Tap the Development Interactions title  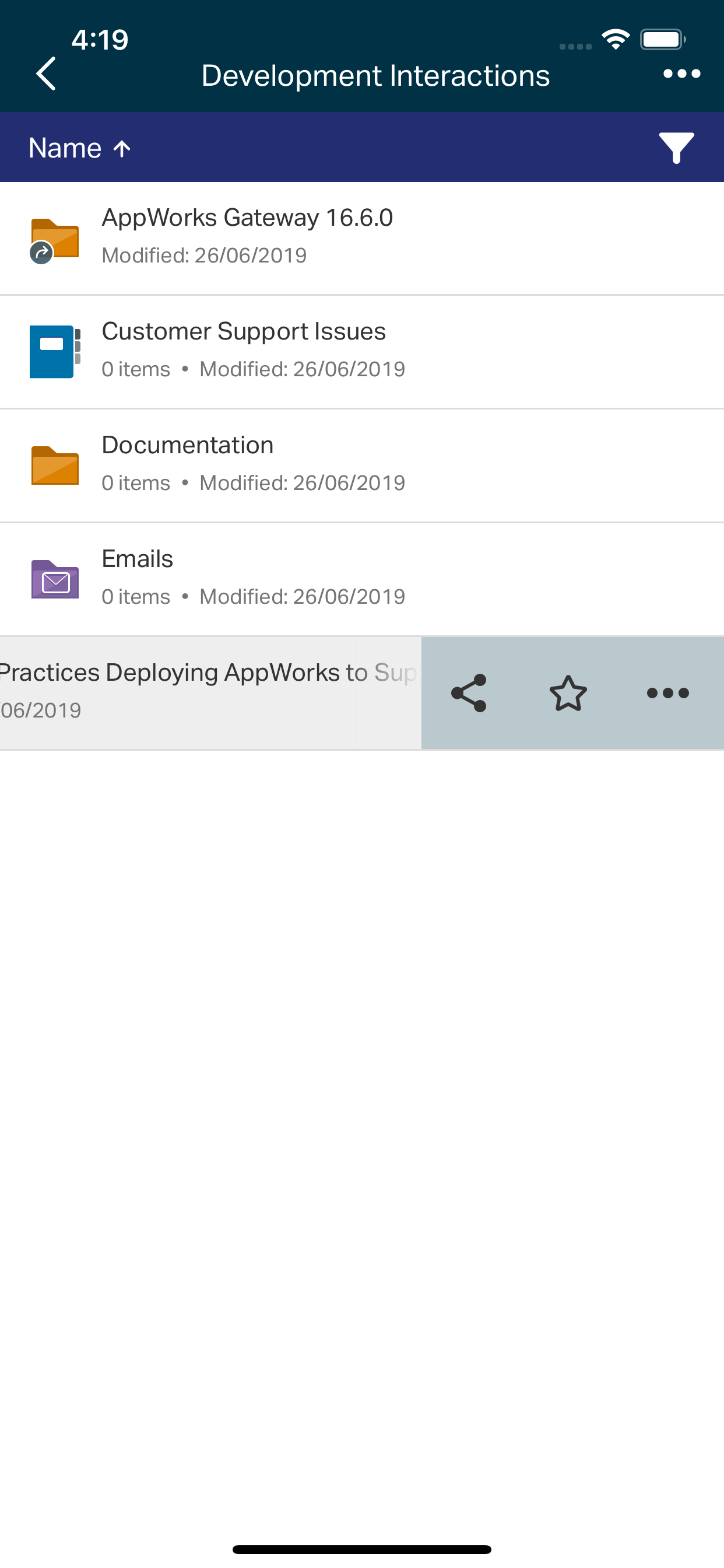click(375, 76)
